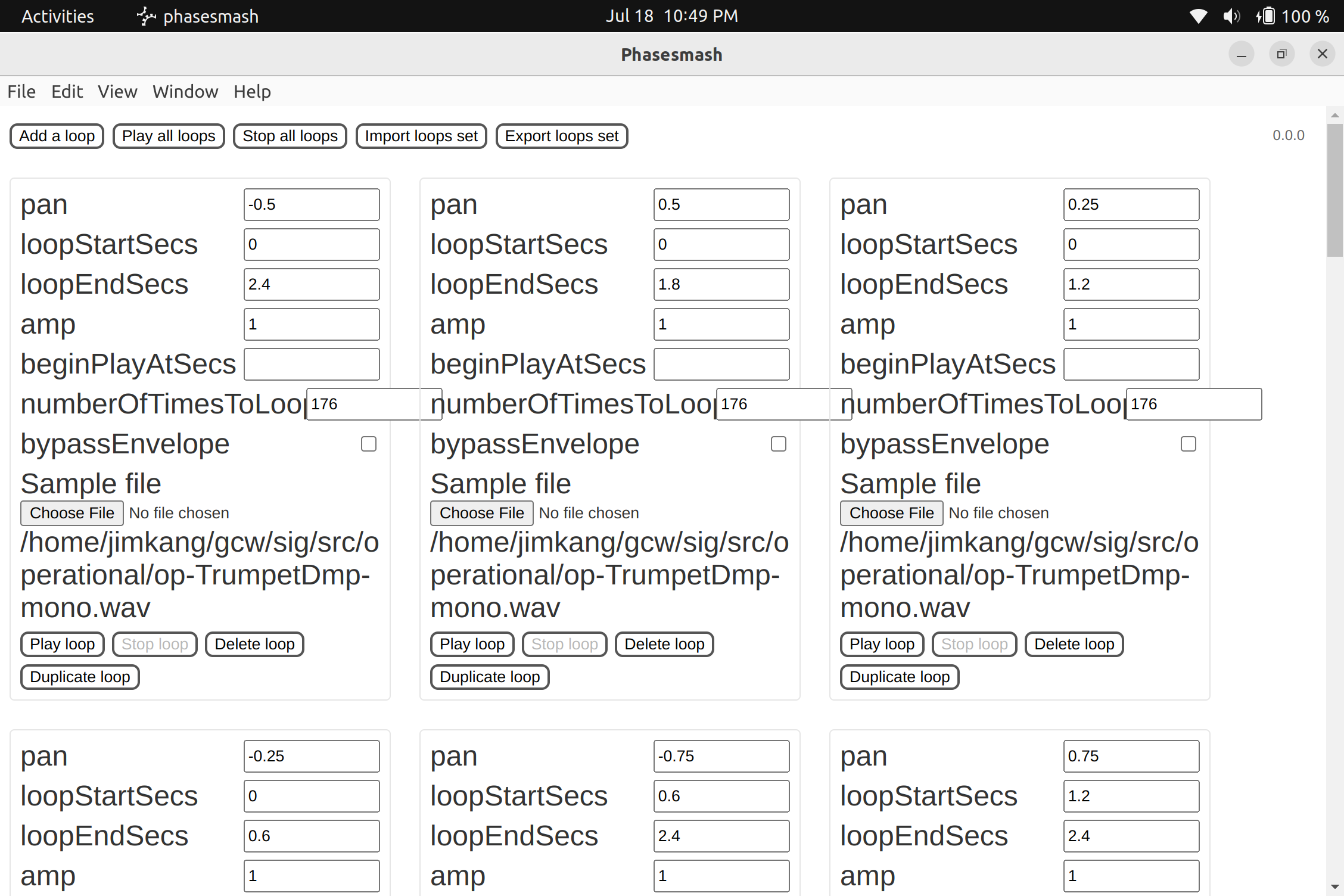Delete the pan 0.25 loop
This screenshot has width=1344, height=896.
point(1074,645)
